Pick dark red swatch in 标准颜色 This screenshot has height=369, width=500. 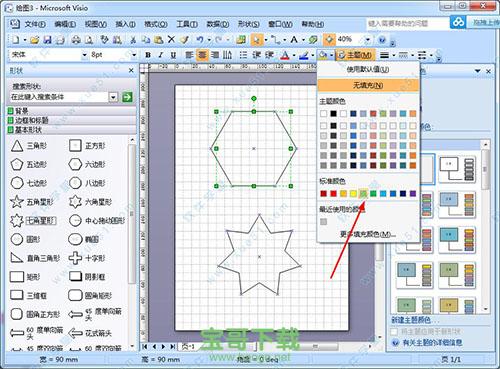pos(323,193)
